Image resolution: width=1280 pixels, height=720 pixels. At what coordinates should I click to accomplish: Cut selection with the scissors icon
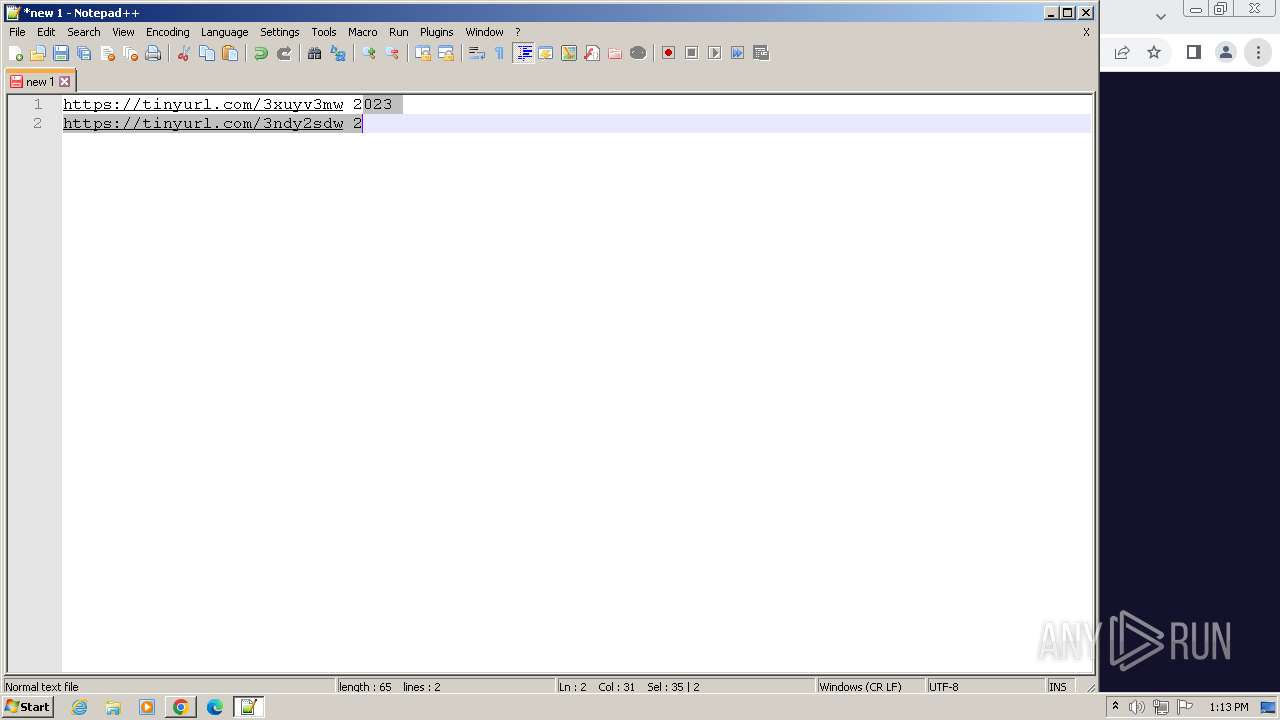(183, 53)
